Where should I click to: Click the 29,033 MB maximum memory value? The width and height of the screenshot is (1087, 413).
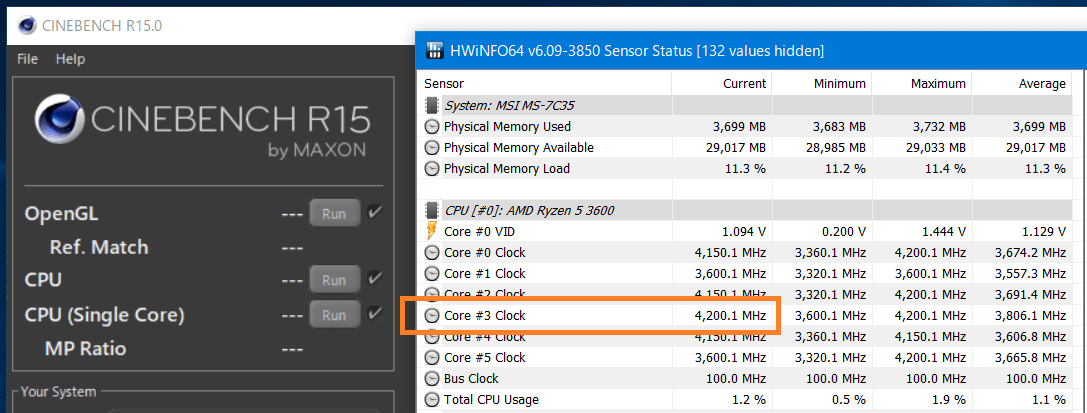click(934, 148)
